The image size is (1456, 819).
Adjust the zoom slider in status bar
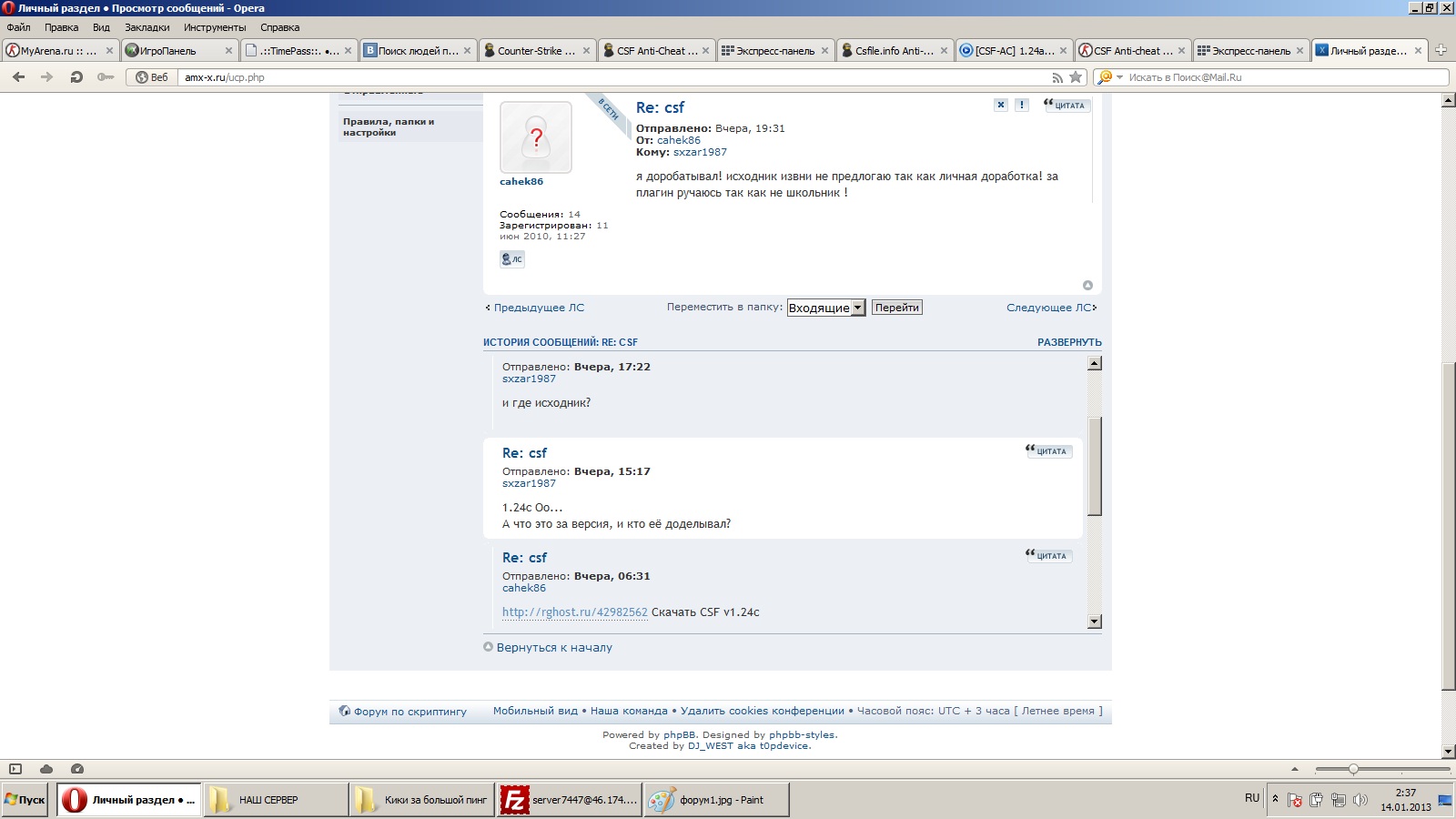1353,769
